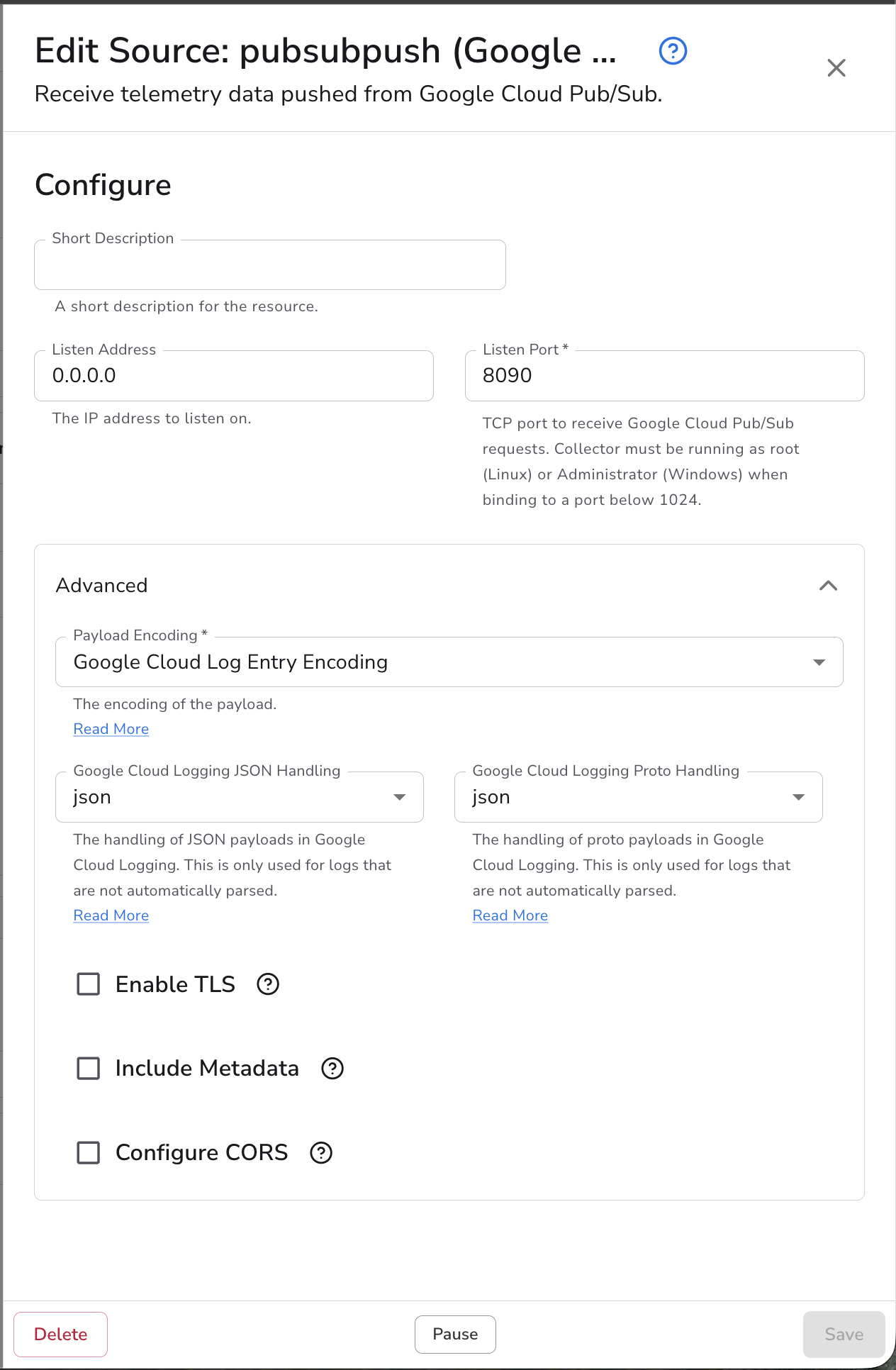This screenshot has width=896, height=1370.
Task: Check the Include Metadata box
Action: click(x=89, y=1069)
